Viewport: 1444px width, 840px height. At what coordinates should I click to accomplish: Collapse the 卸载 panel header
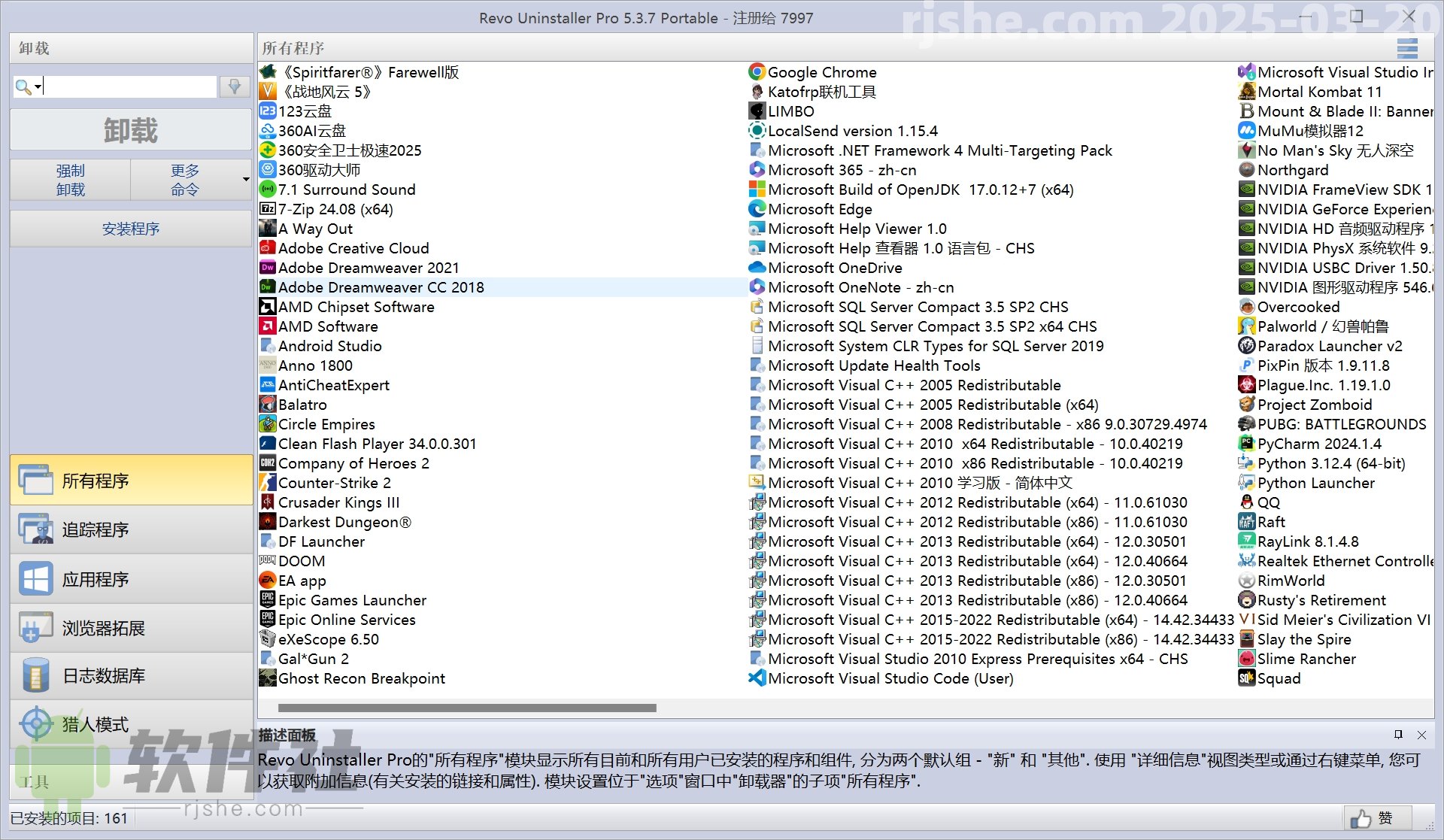131,48
